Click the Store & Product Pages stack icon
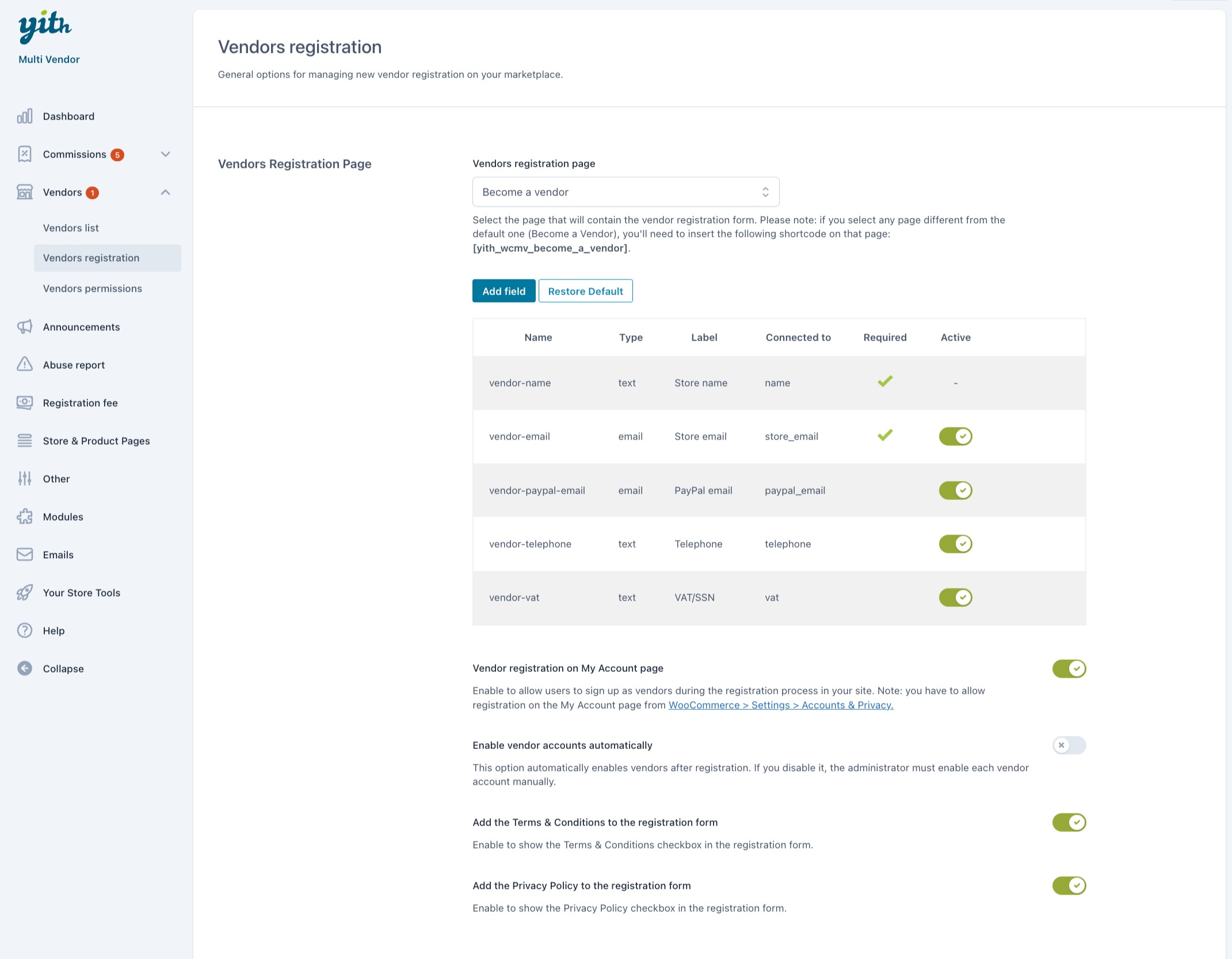The width and height of the screenshot is (1232, 959). tap(25, 441)
